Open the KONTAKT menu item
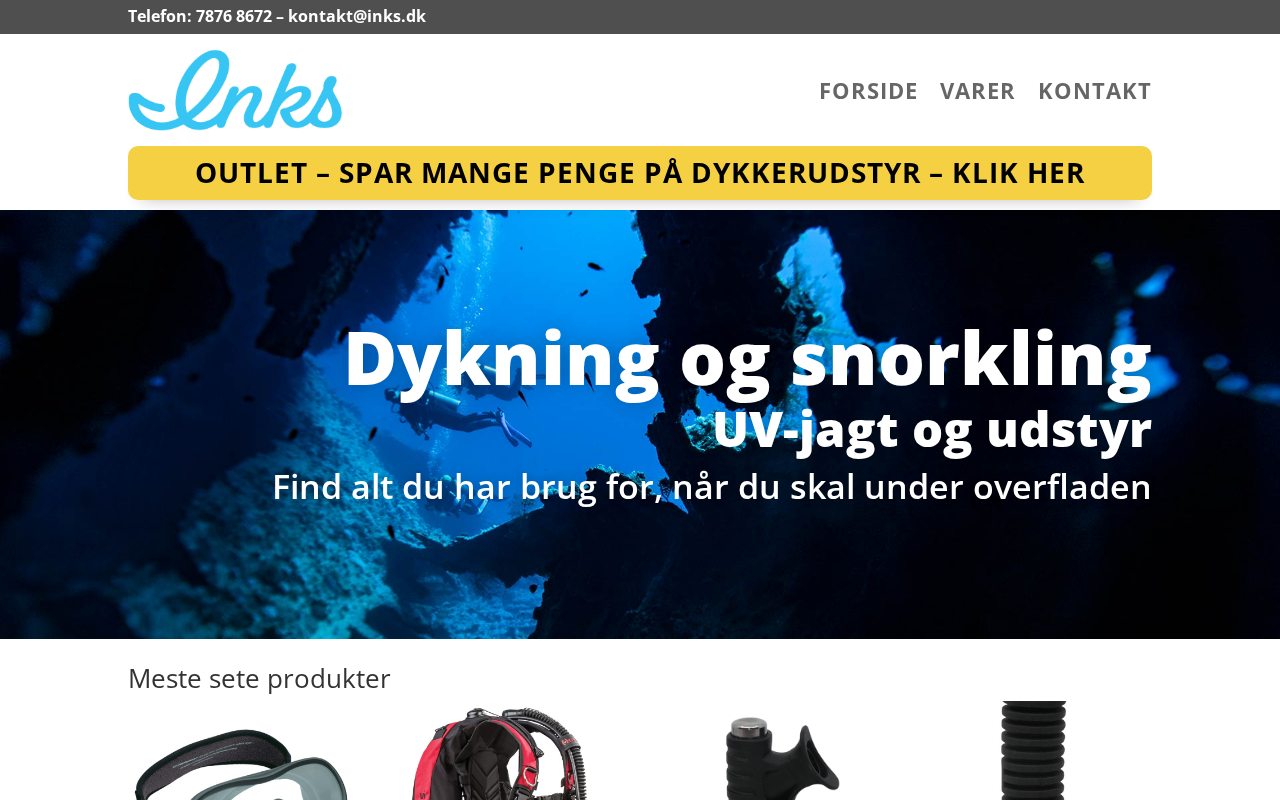The width and height of the screenshot is (1280, 800). (1094, 91)
